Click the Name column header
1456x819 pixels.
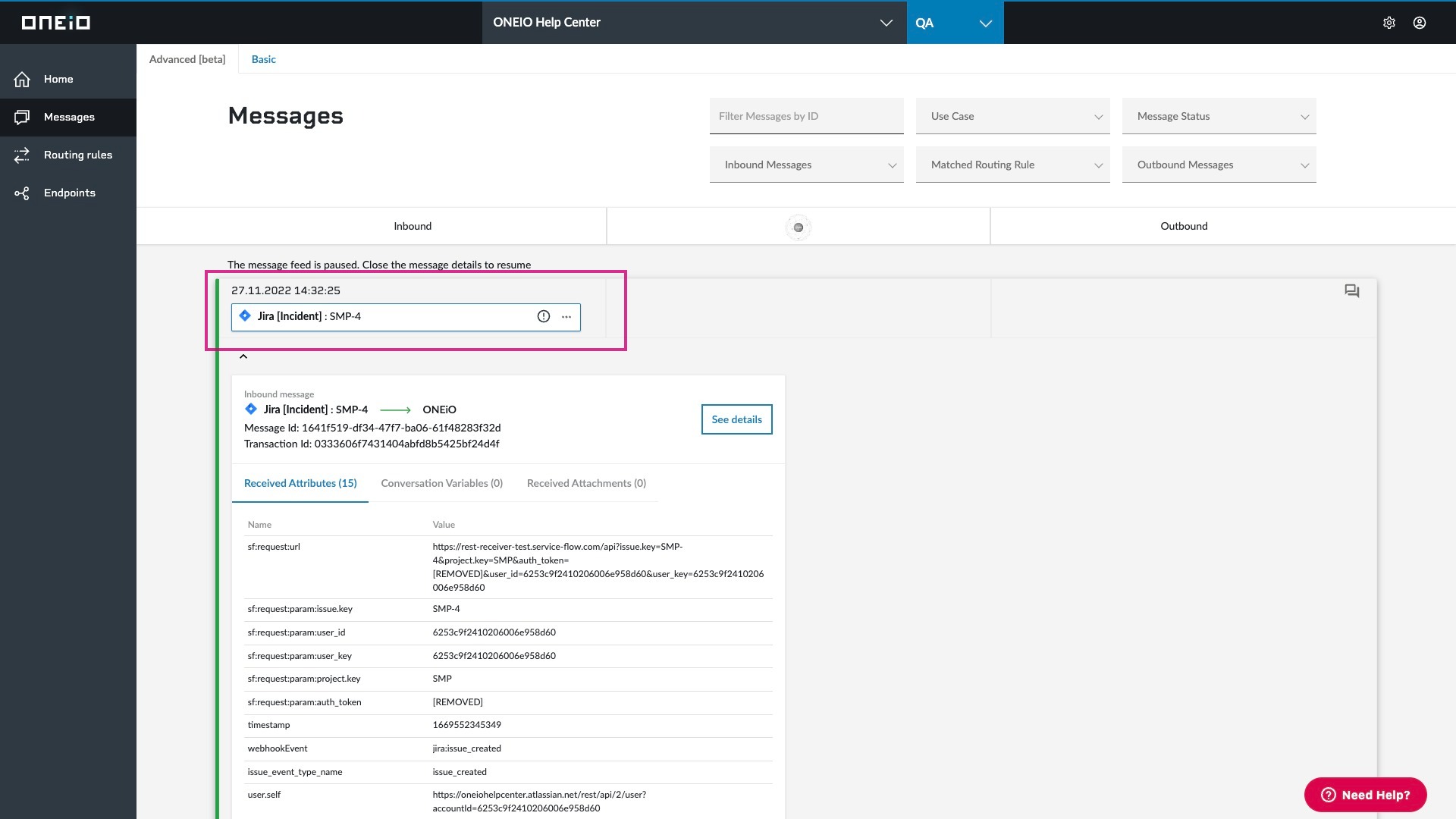(x=259, y=525)
